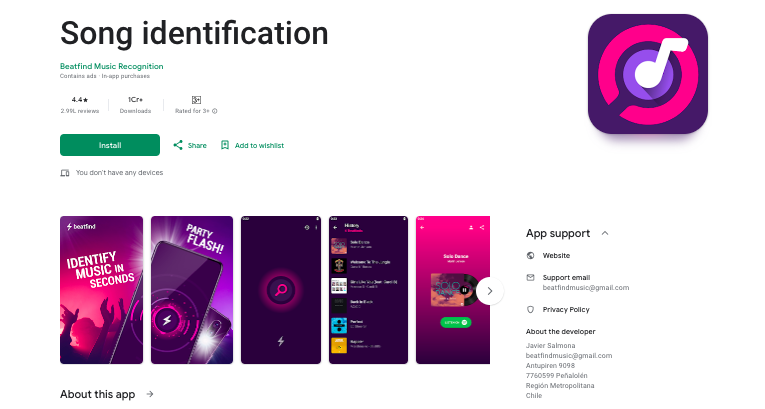The image size is (765, 409).
Task: Click the globe icon beside Website
Action: (x=531, y=255)
